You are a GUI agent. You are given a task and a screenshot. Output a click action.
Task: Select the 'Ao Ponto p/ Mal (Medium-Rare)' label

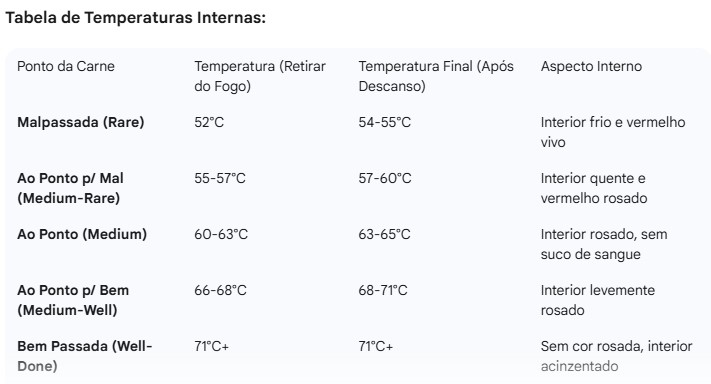[x=70, y=188]
